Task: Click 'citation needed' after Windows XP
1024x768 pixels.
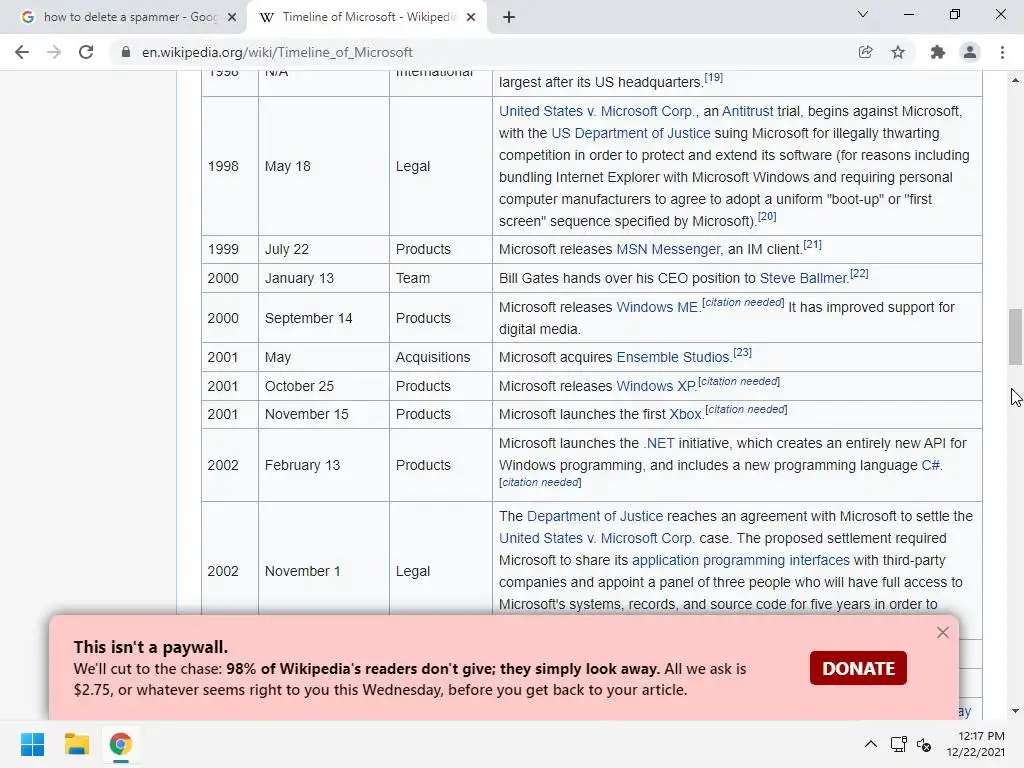Action: pyautogui.click(x=739, y=381)
